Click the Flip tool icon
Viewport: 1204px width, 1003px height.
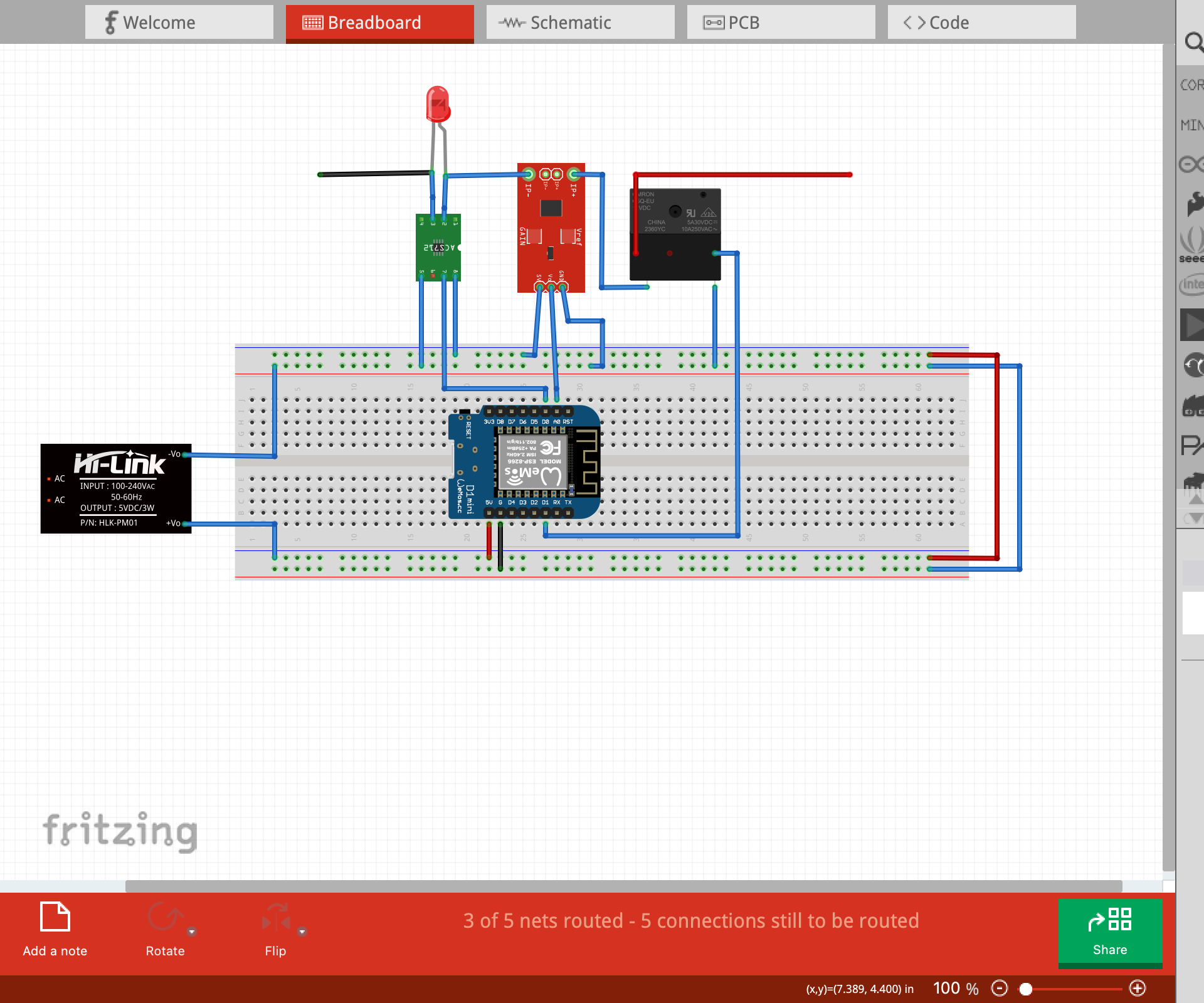click(275, 917)
